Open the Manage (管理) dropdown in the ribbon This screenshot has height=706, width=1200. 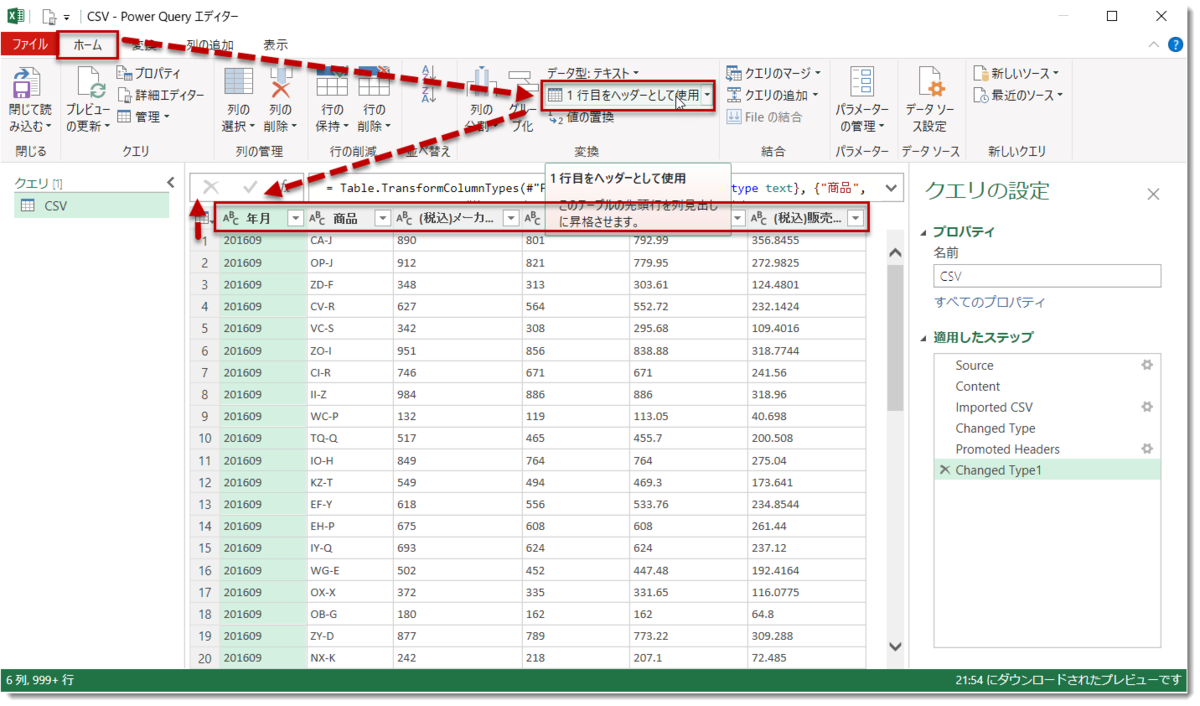(x=143, y=117)
